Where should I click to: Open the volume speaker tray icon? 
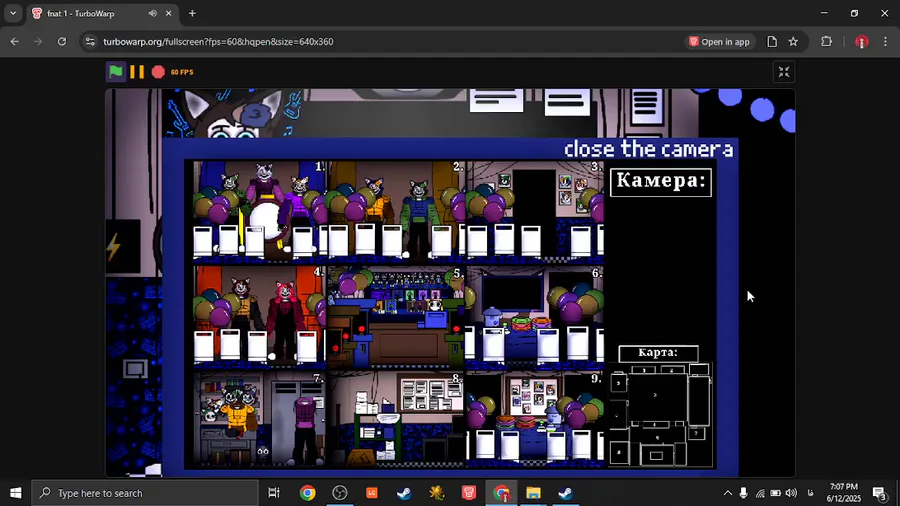[x=791, y=493]
